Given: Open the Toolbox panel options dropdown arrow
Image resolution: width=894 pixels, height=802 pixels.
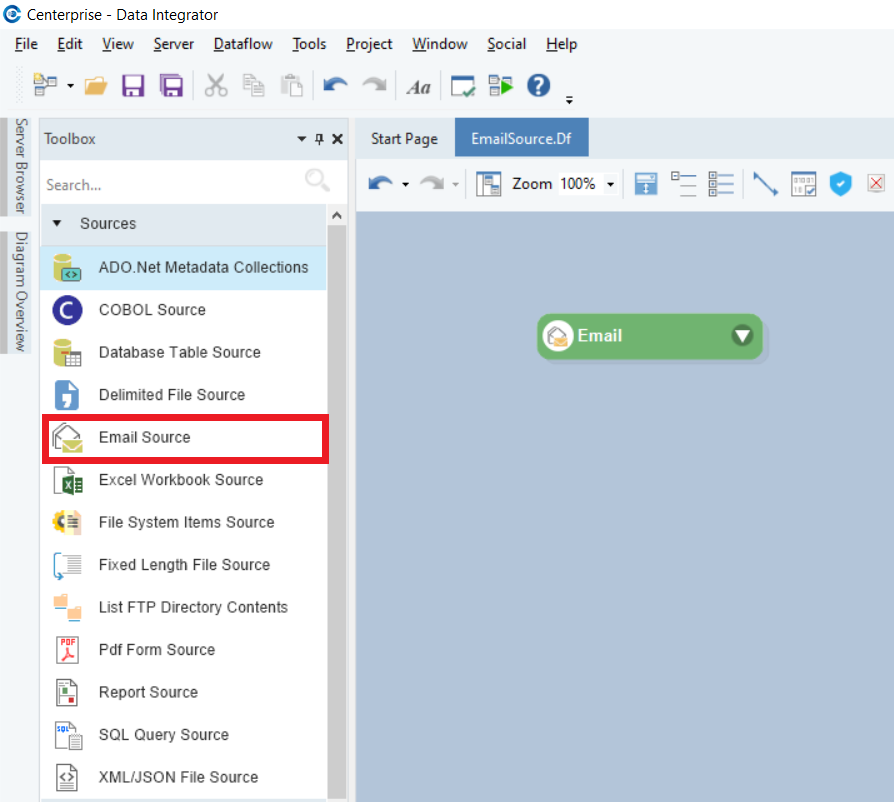Looking at the screenshot, I should pyautogui.click(x=302, y=139).
